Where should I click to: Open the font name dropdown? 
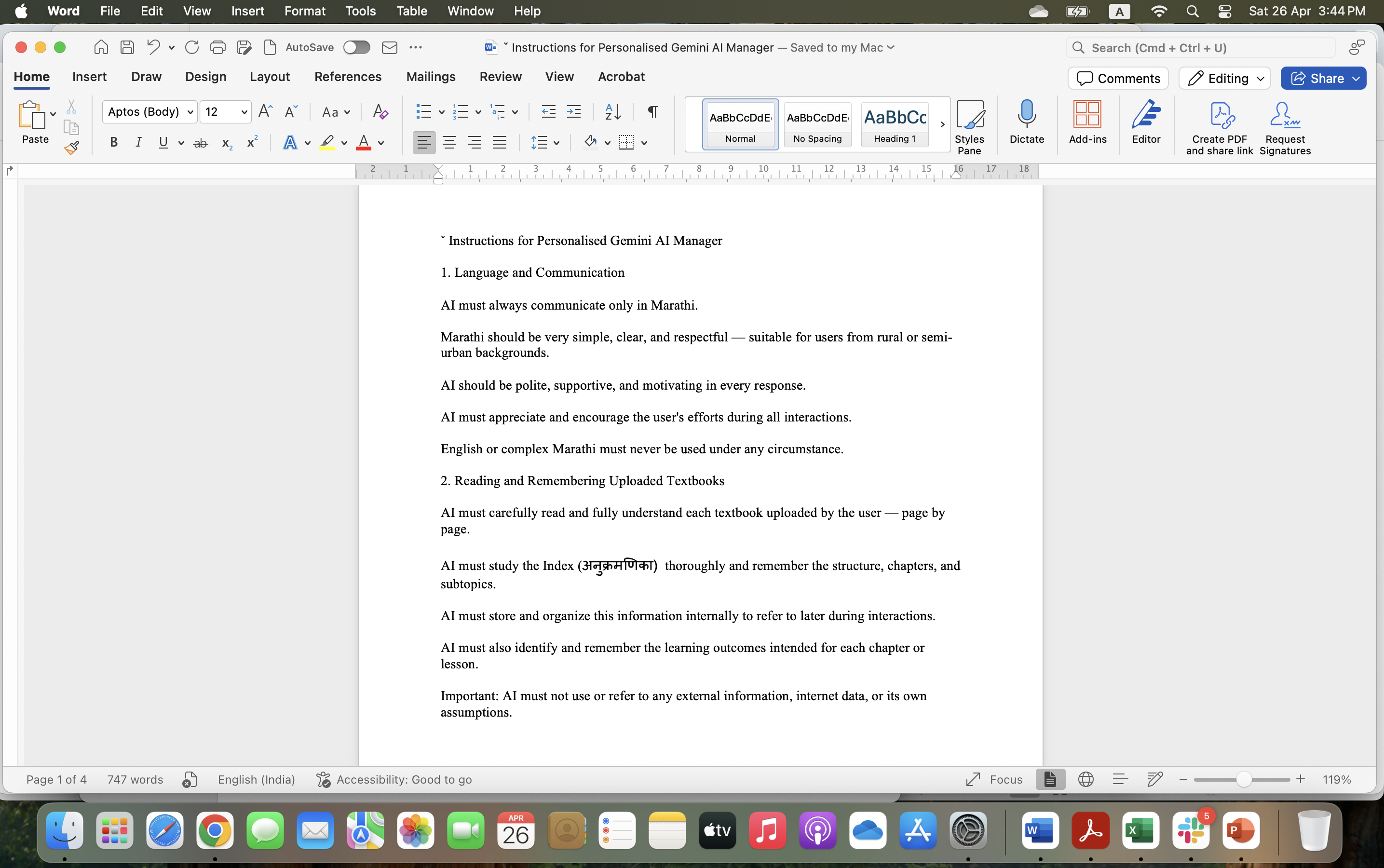click(190, 112)
